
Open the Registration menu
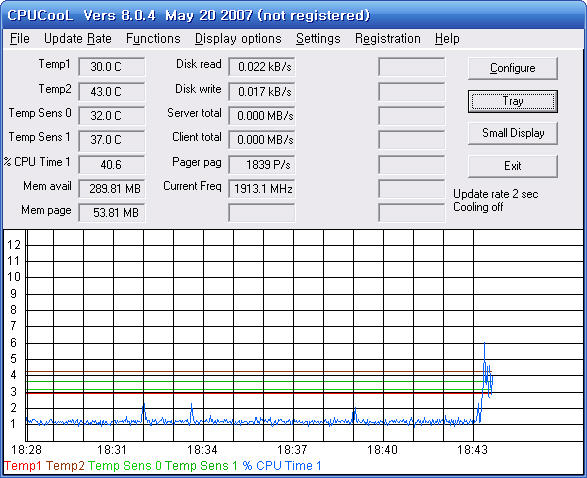pos(388,39)
